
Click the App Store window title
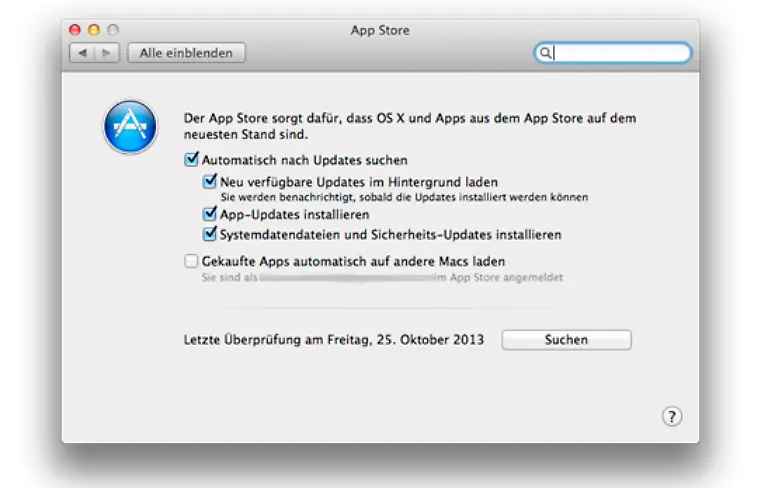380,30
